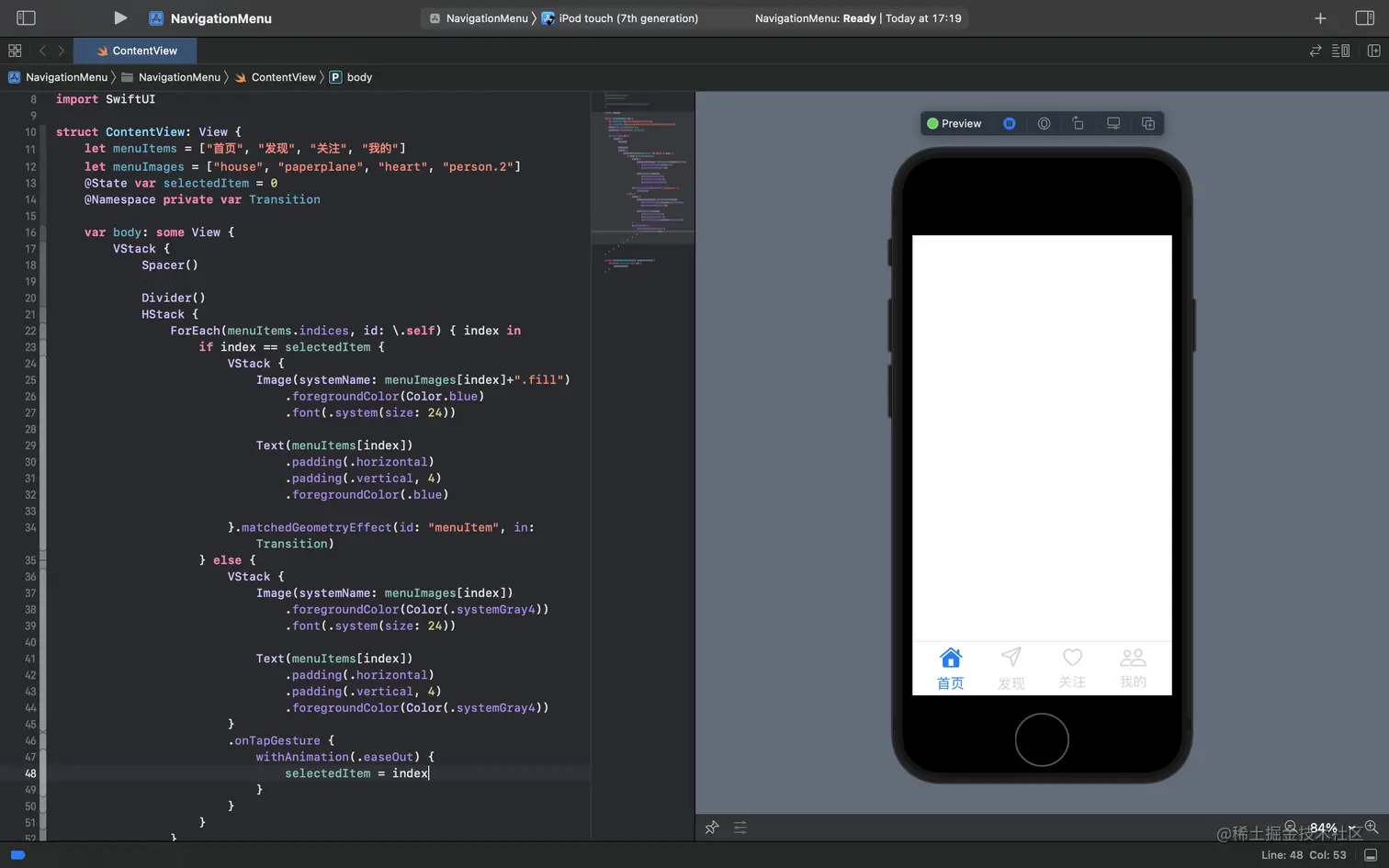The width and height of the screenshot is (1389, 868).
Task: Open the editor options lines menu
Action: pyautogui.click(x=1341, y=51)
